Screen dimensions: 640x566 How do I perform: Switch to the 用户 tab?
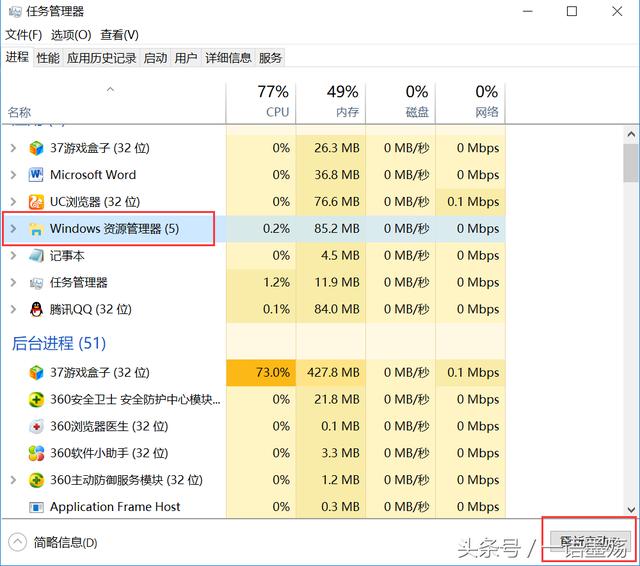point(186,58)
